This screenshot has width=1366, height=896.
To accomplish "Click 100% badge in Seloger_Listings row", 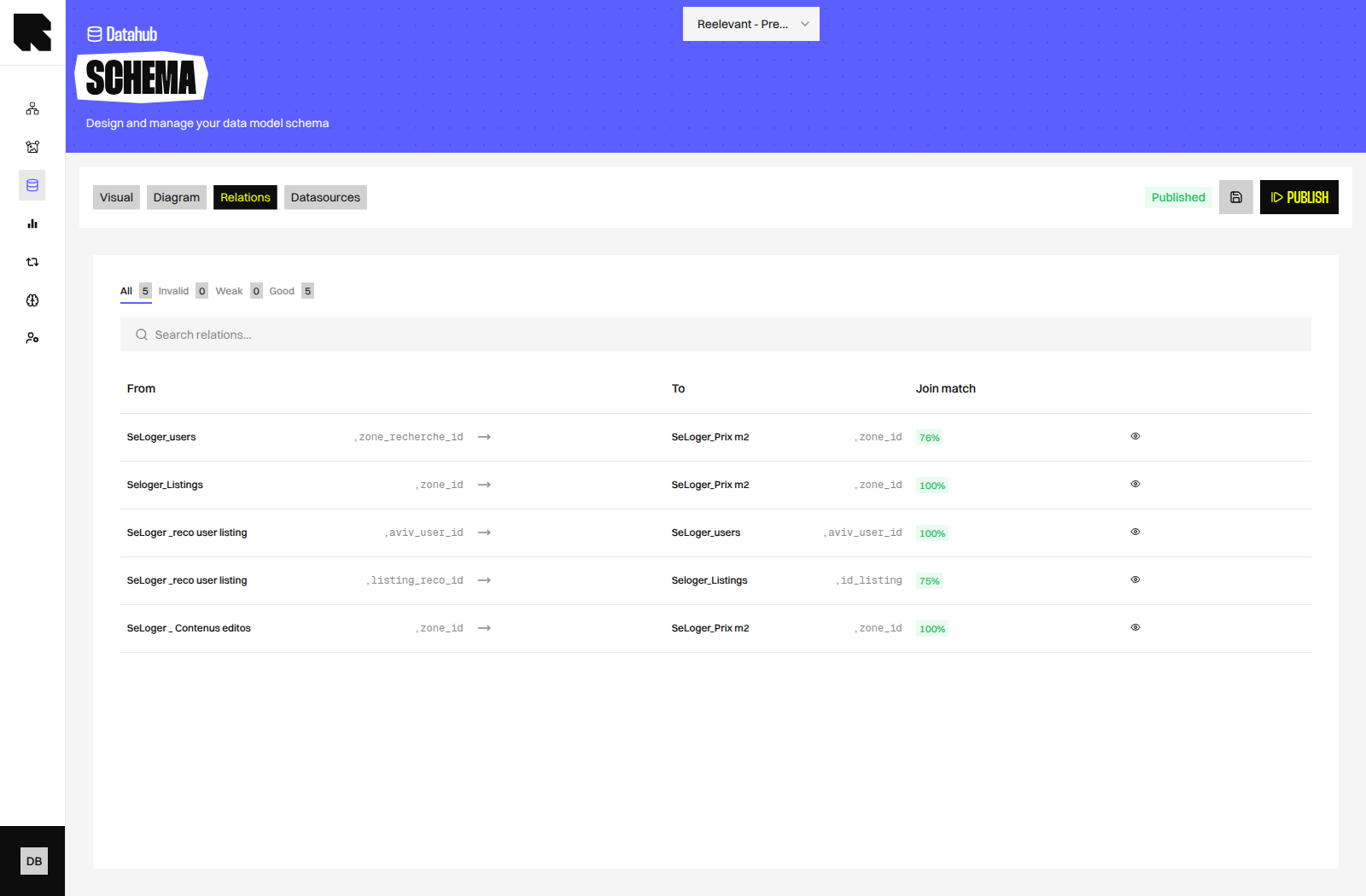I will coord(932,486).
